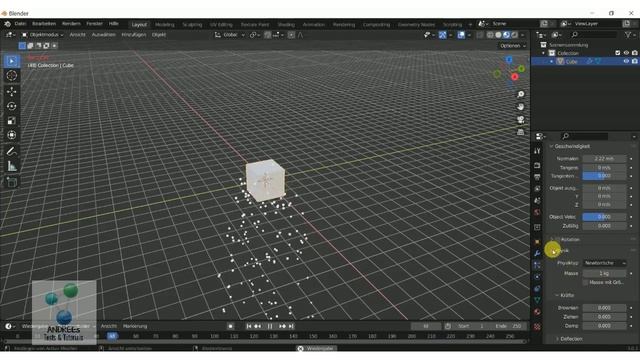Click the red X axis gizmo ball
The image size is (640, 360).
(515, 77)
